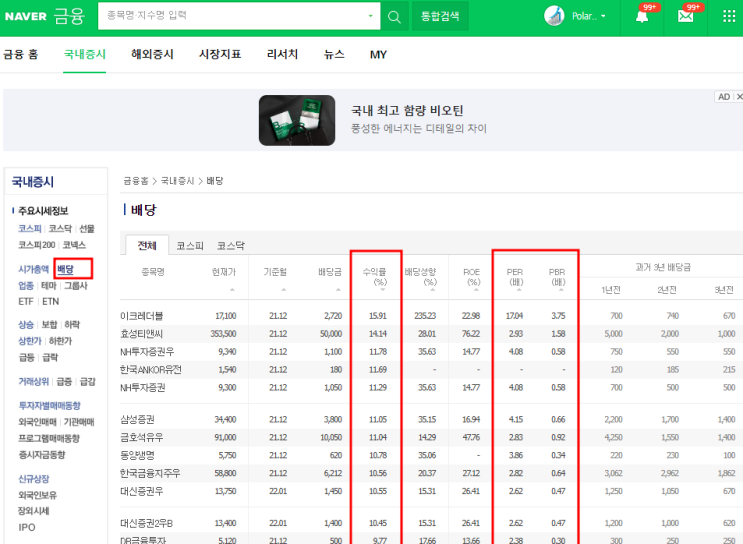Close the ad banner X
This screenshot has width=743, height=544.
click(x=739, y=97)
